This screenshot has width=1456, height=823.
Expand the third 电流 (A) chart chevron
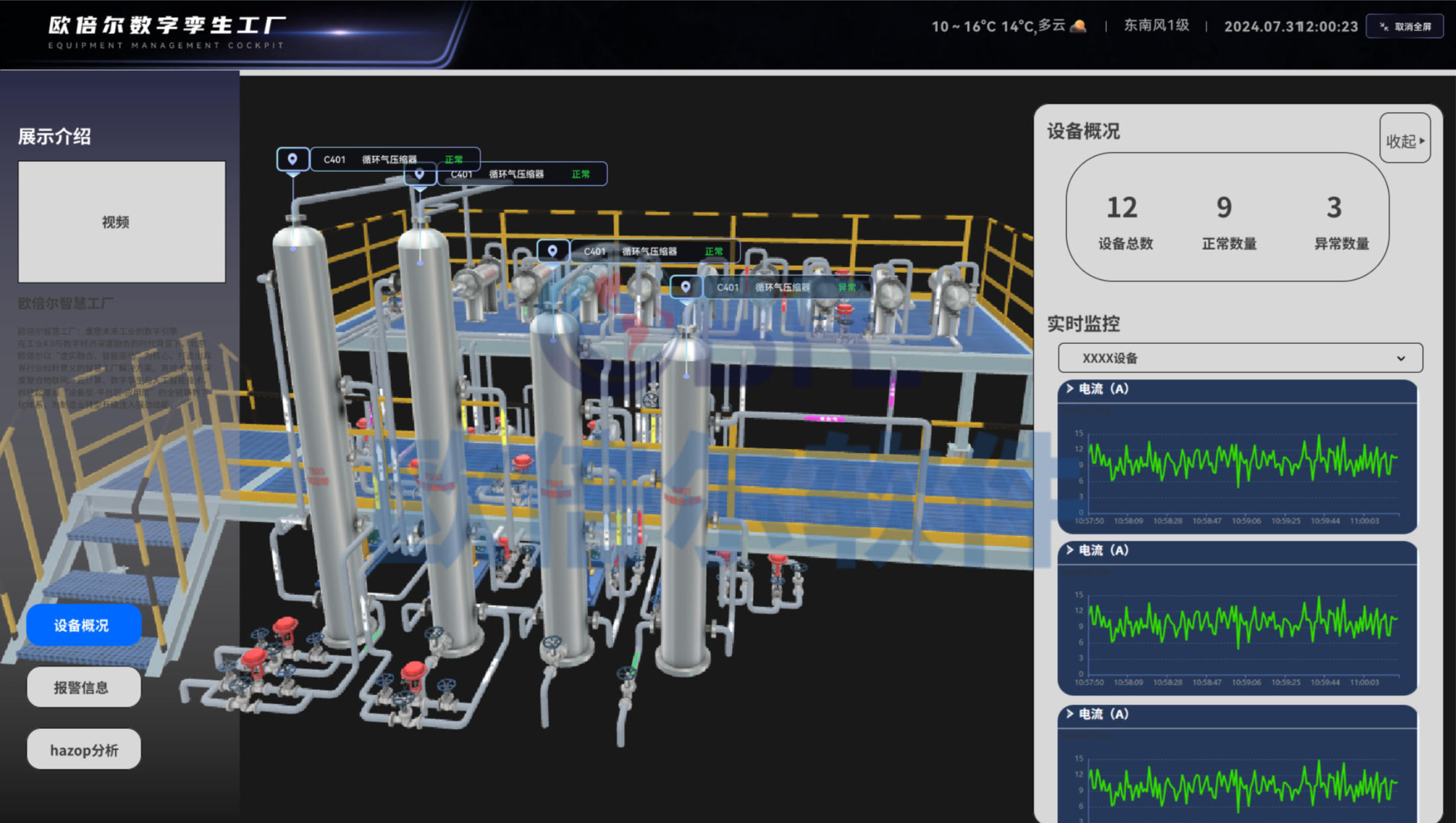click(x=1069, y=714)
